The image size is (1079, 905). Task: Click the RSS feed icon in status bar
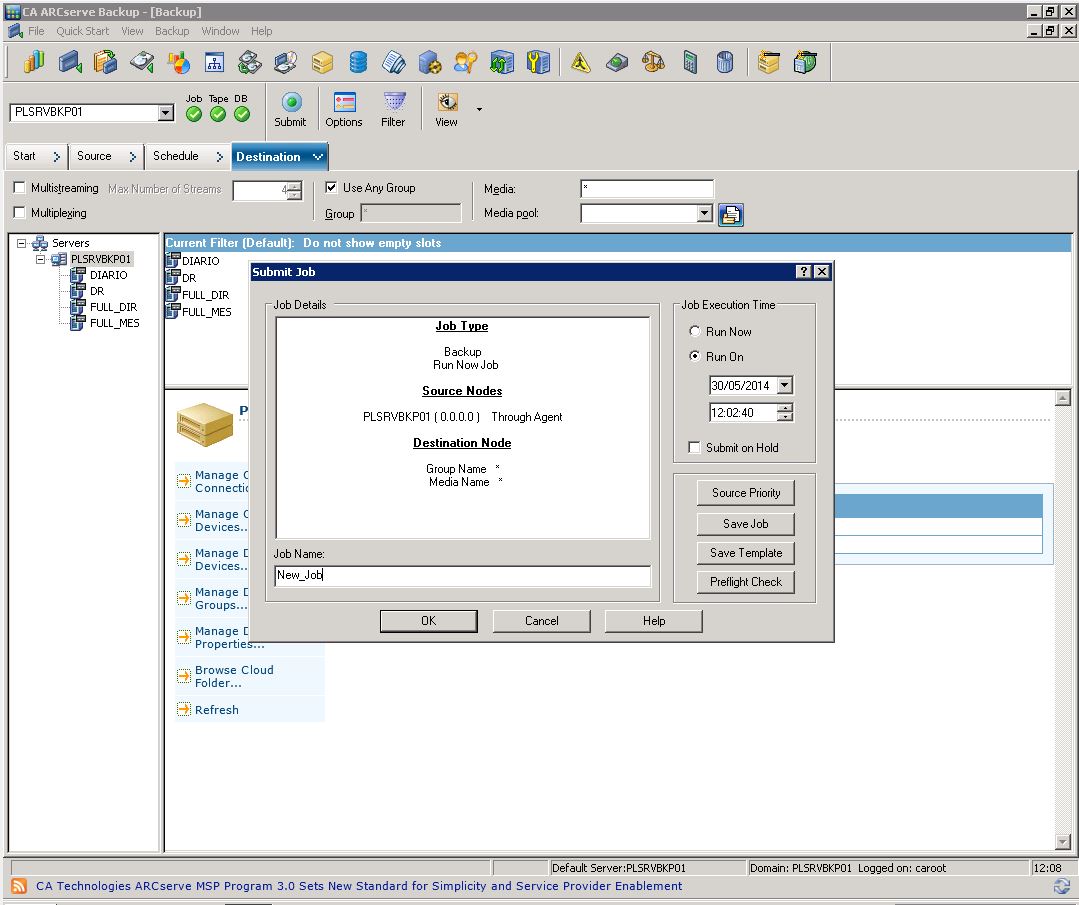tap(19, 886)
